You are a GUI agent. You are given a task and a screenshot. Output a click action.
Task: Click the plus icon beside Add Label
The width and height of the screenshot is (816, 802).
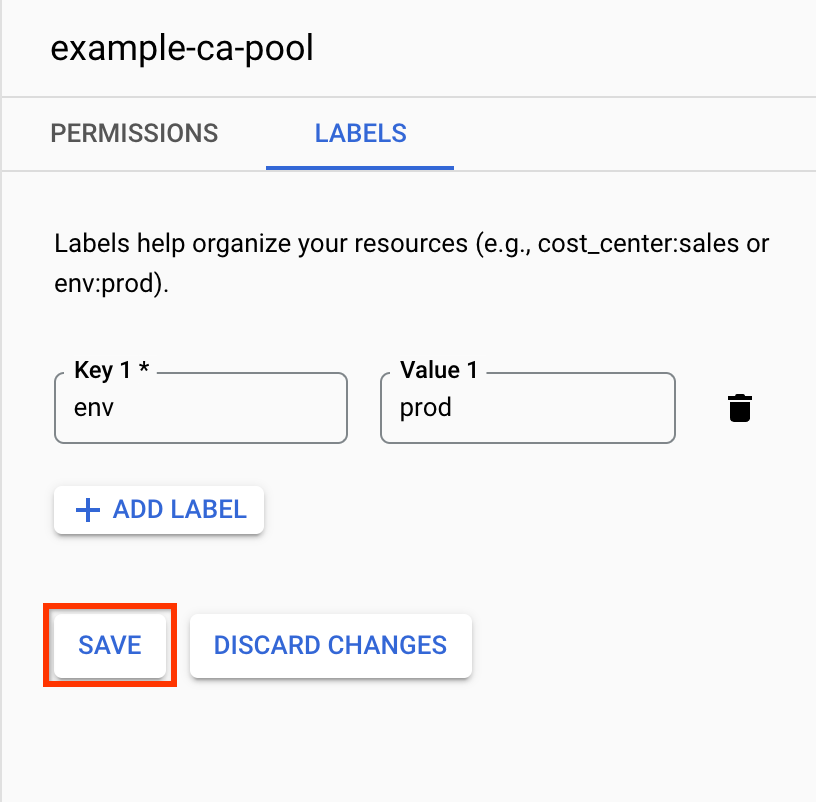click(88, 510)
